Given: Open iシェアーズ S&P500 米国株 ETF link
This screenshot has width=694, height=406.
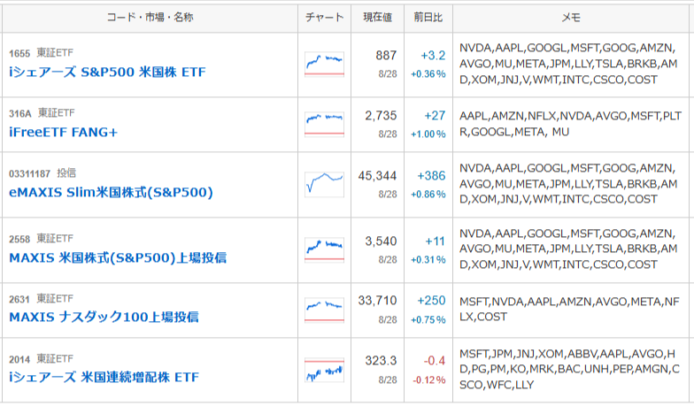Looking at the screenshot, I should [107, 72].
